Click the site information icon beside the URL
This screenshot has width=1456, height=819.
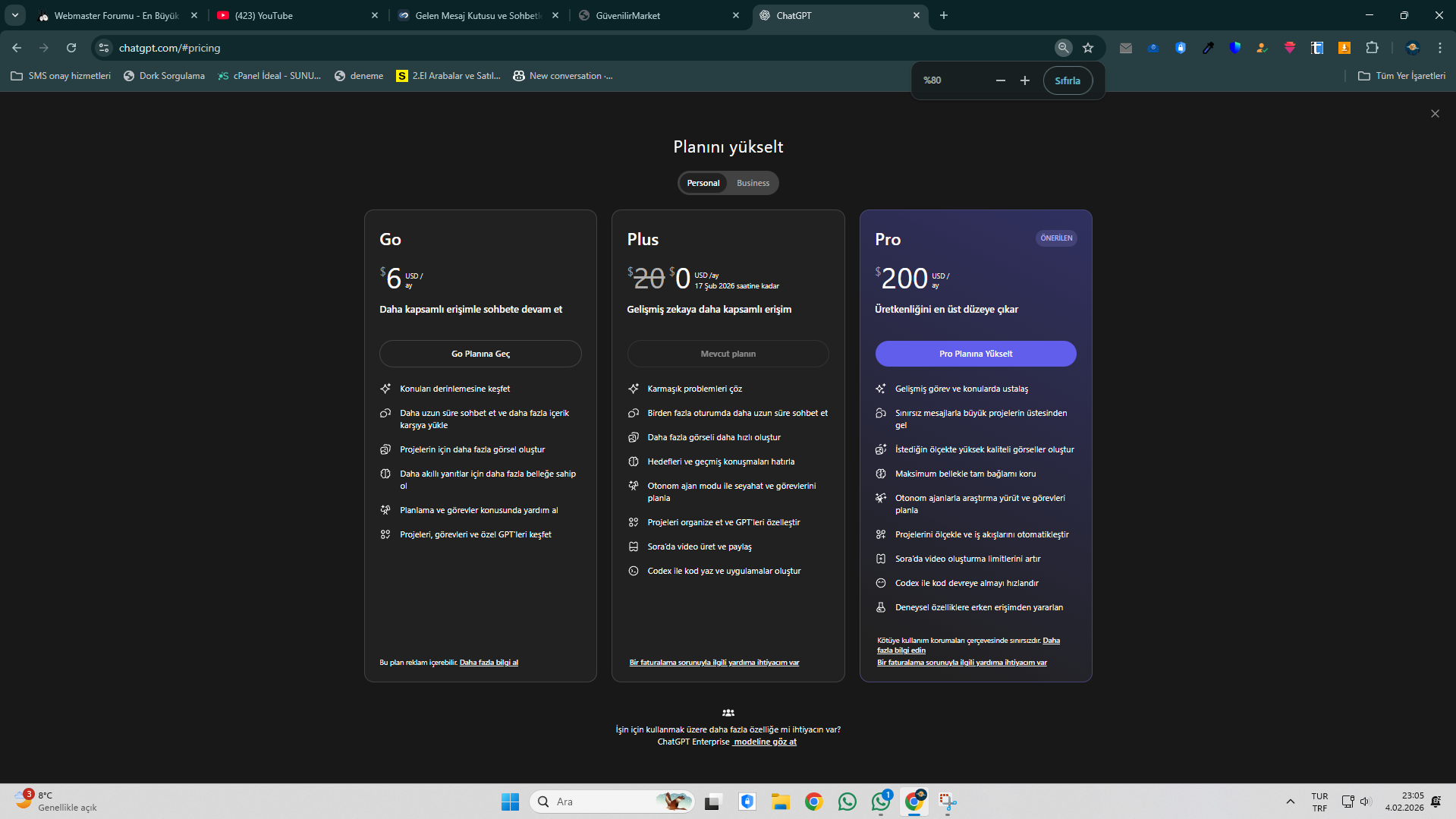click(104, 48)
